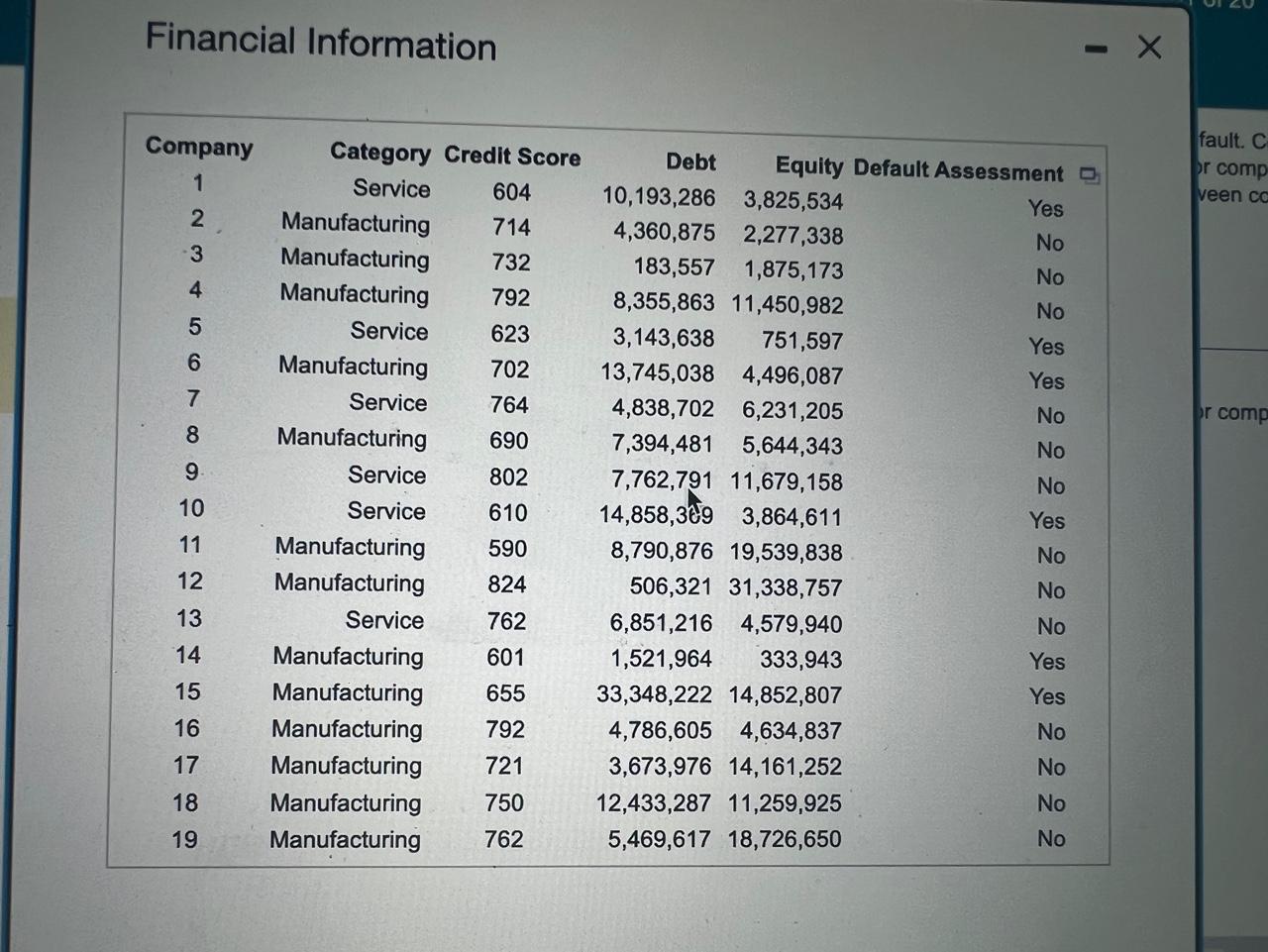
Task: Select the row for Company 1
Action: pos(594,193)
